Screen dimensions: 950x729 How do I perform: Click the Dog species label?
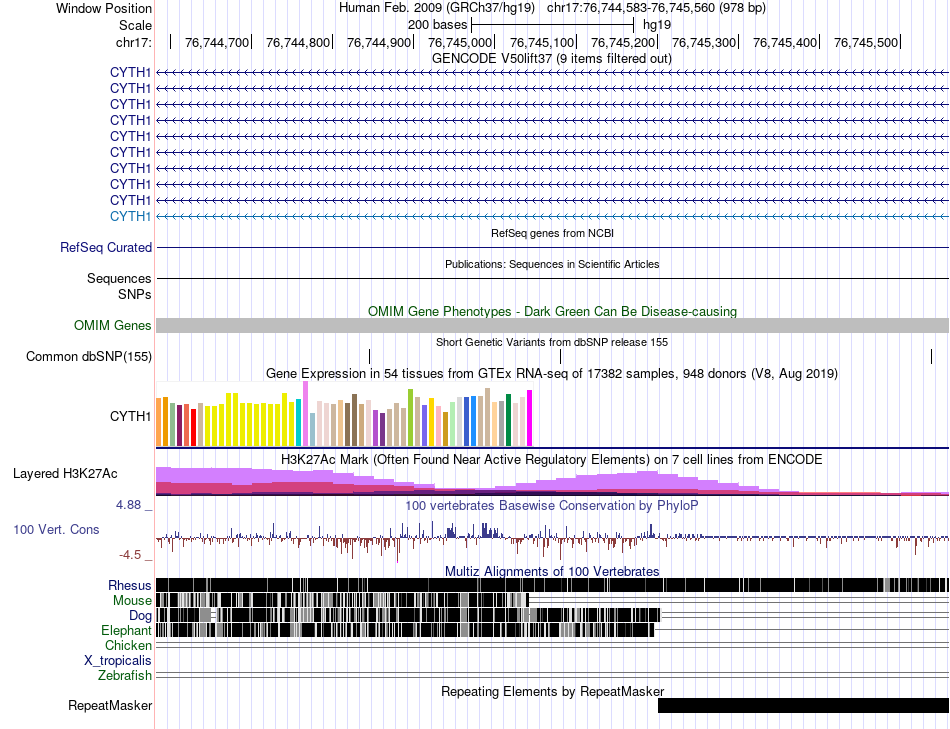tap(141, 616)
